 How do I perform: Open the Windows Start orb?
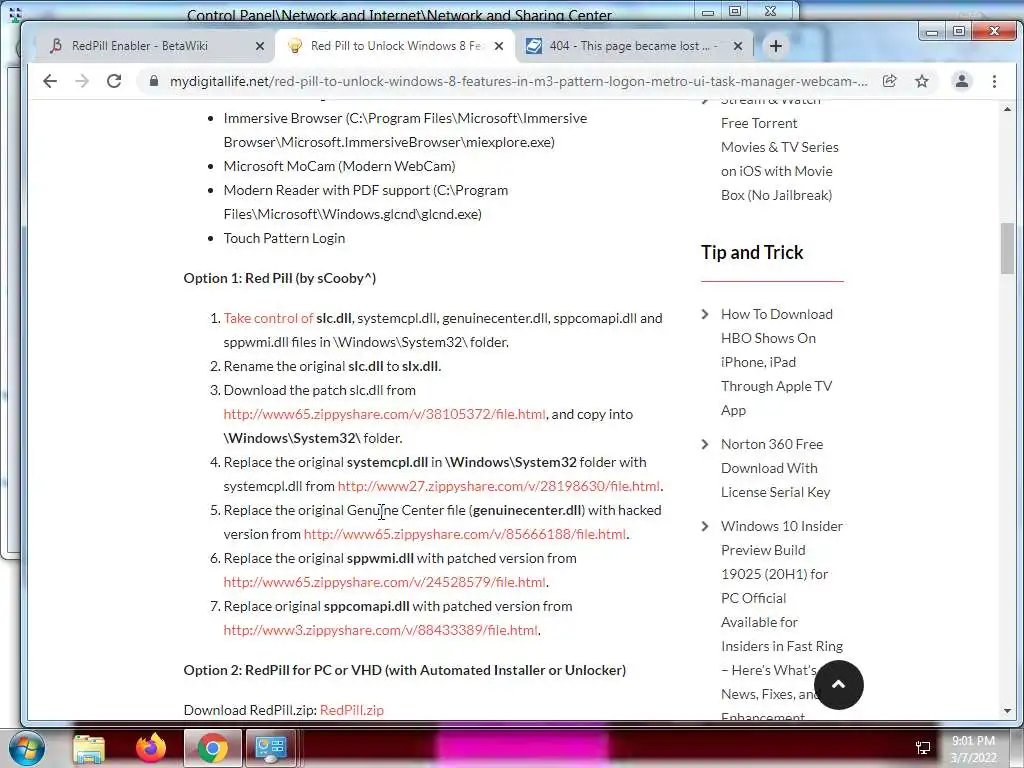pos(27,748)
